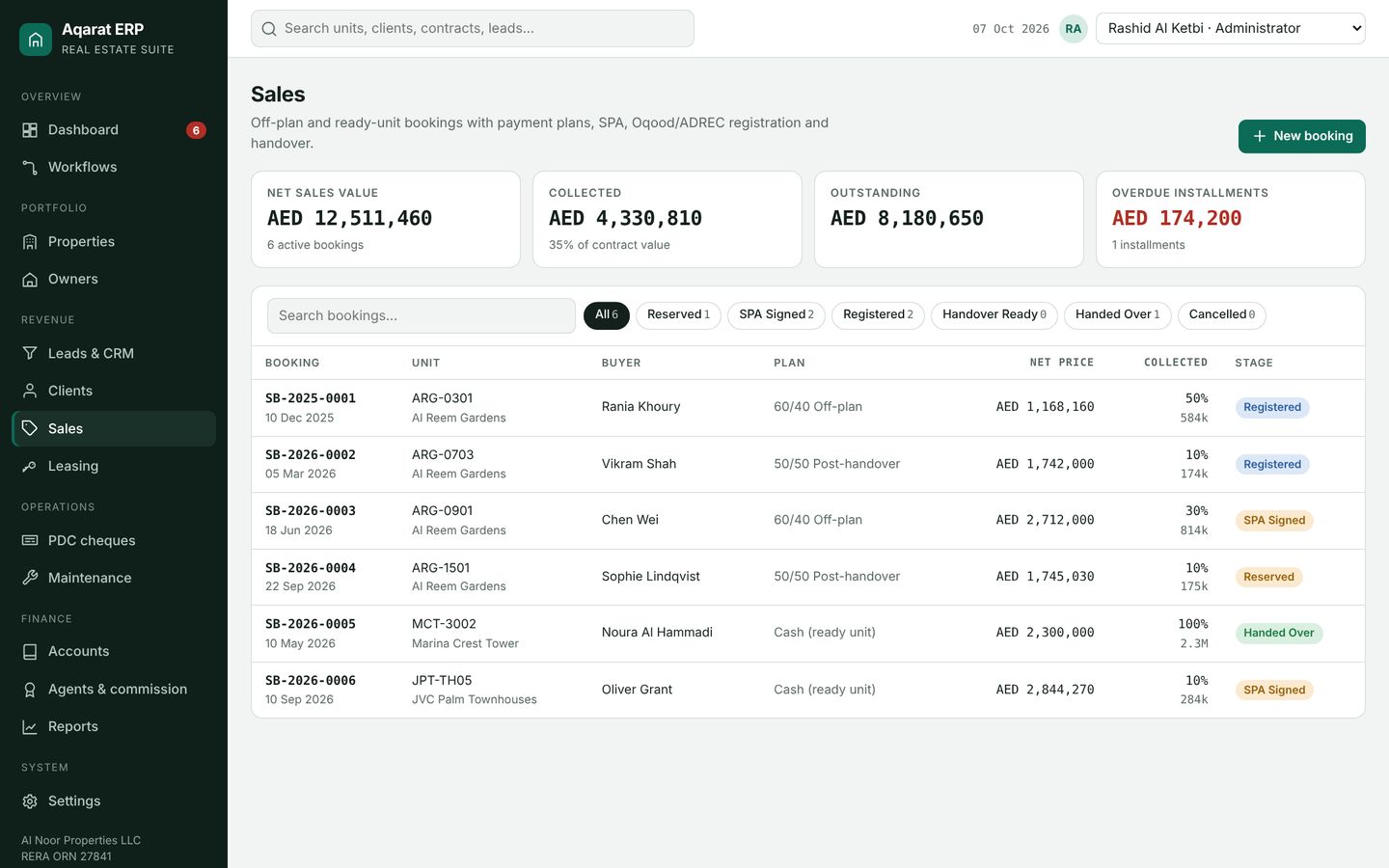
Task: Filter bookings by Handed Over stage
Action: (x=1118, y=315)
